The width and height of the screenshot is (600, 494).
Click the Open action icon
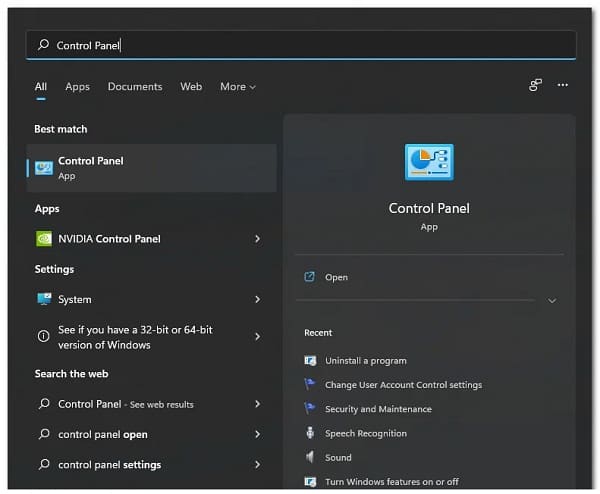310,276
